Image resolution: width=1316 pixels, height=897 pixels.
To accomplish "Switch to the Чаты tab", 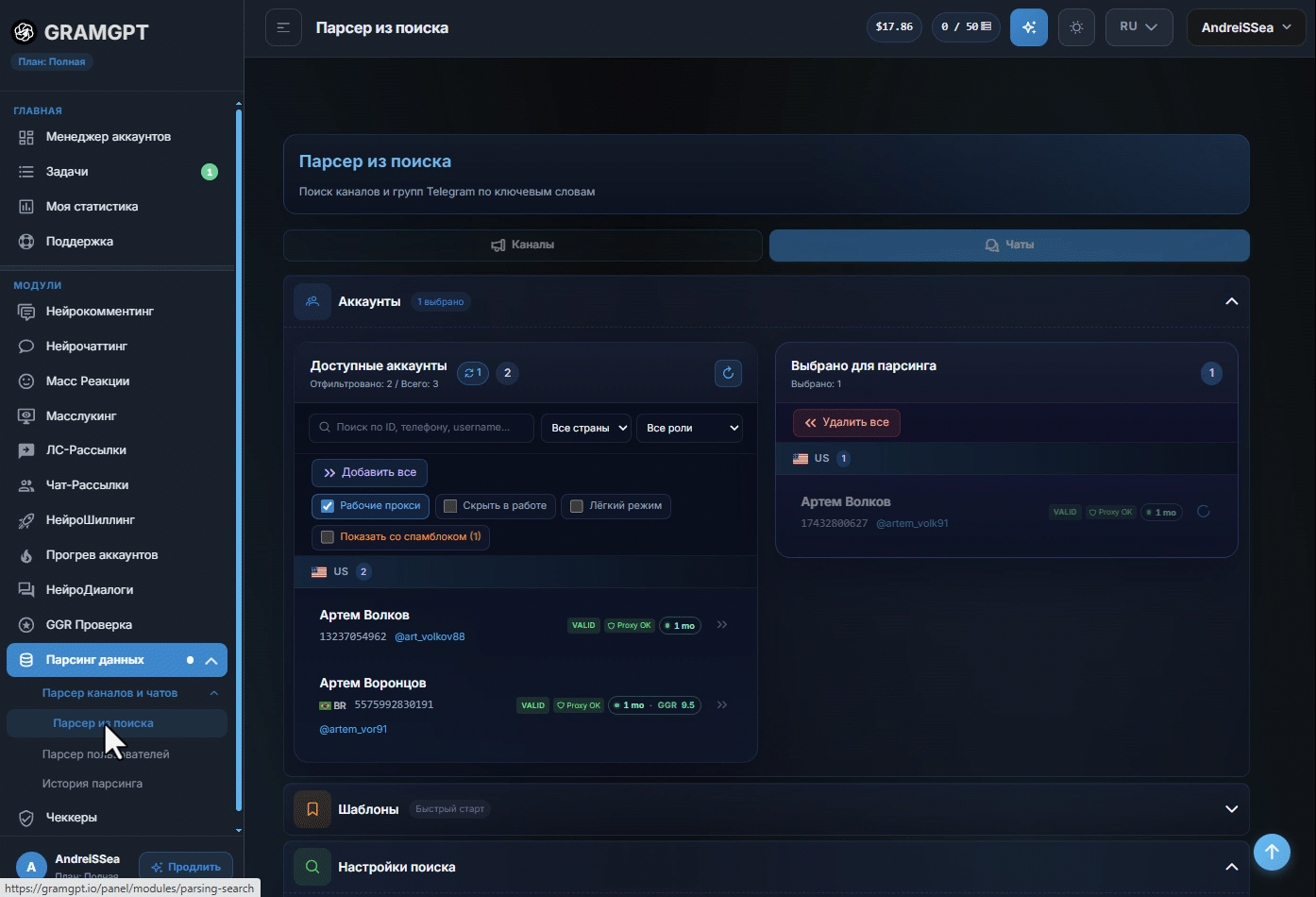I will [x=1009, y=245].
